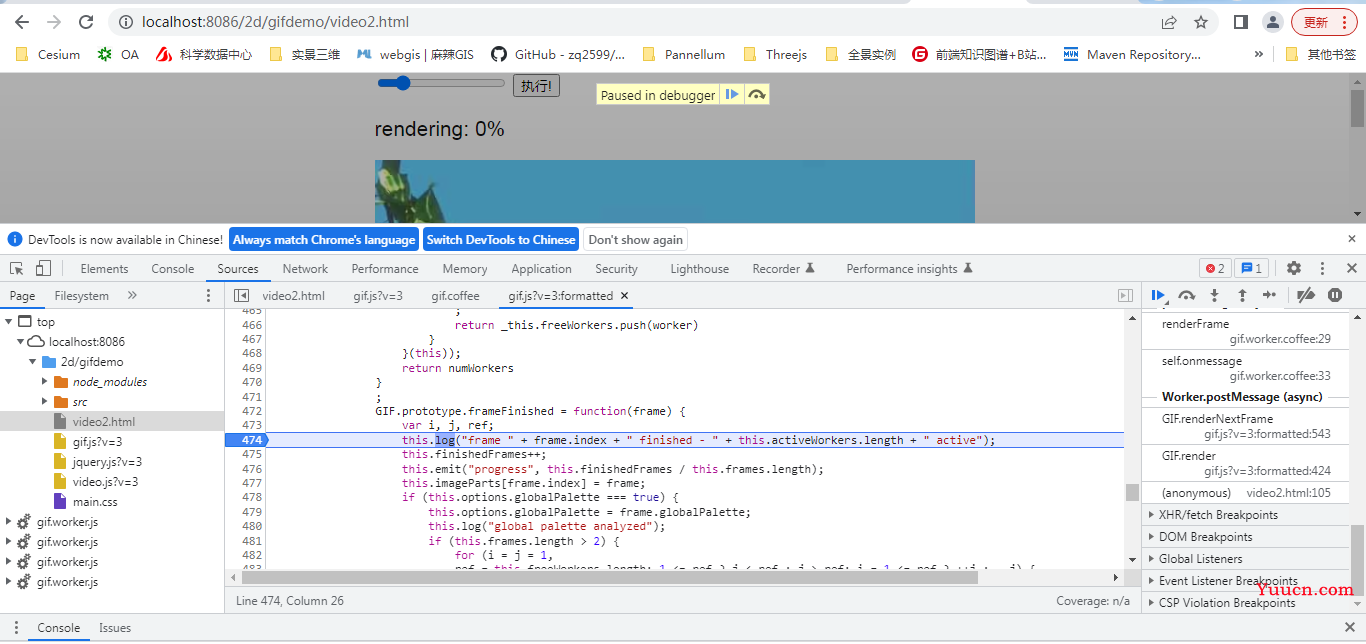The height and width of the screenshot is (644, 1366).
Task: Open the 1 issue message badge
Action: point(1251,268)
